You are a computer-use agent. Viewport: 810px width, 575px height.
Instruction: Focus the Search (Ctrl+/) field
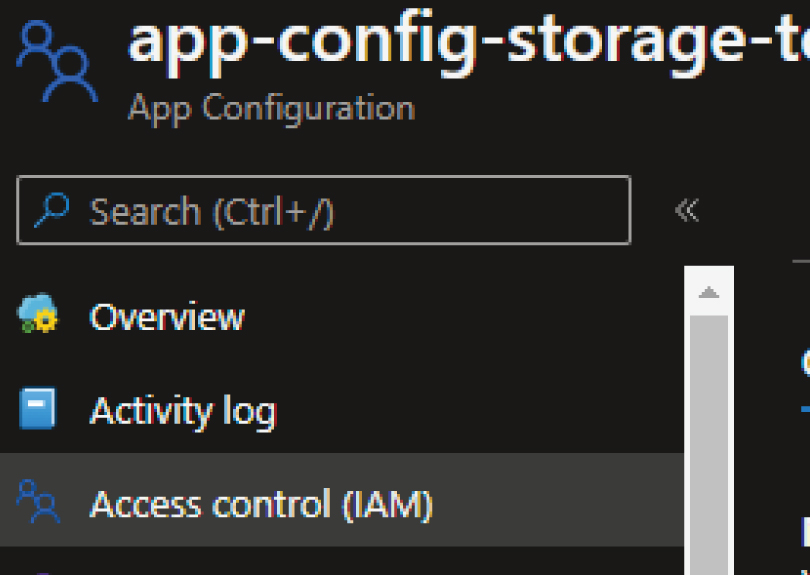[x=400, y=210]
